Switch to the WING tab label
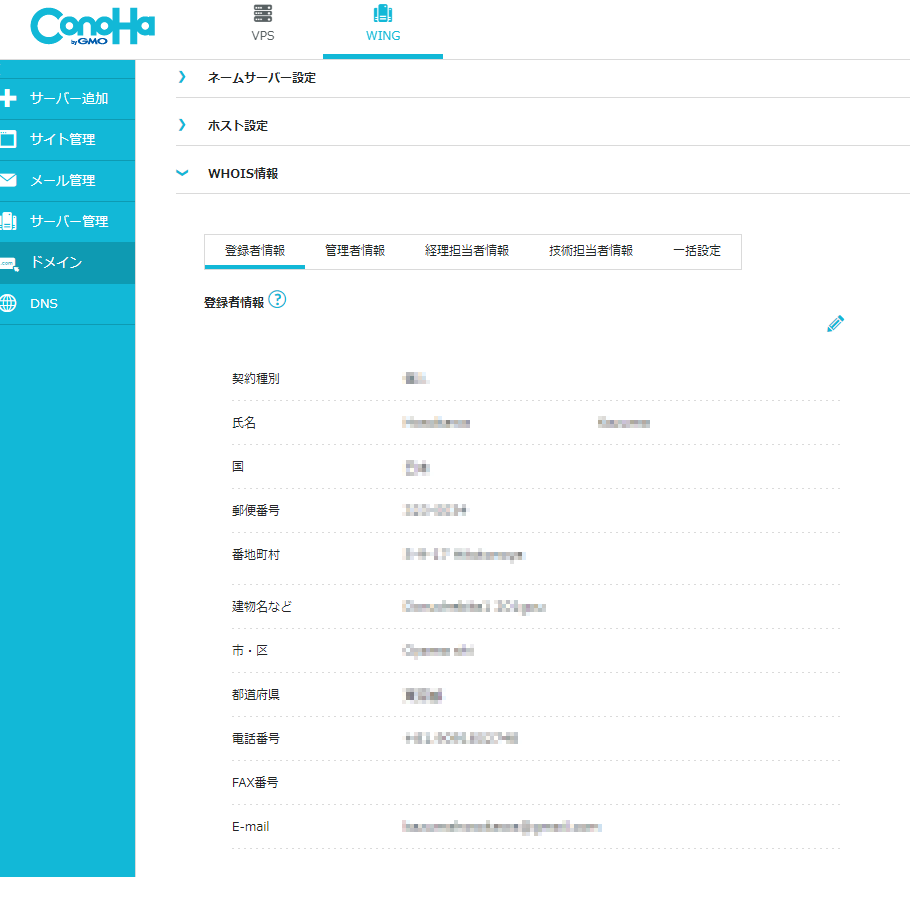Image resolution: width=924 pixels, height=899 pixels. [x=383, y=36]
